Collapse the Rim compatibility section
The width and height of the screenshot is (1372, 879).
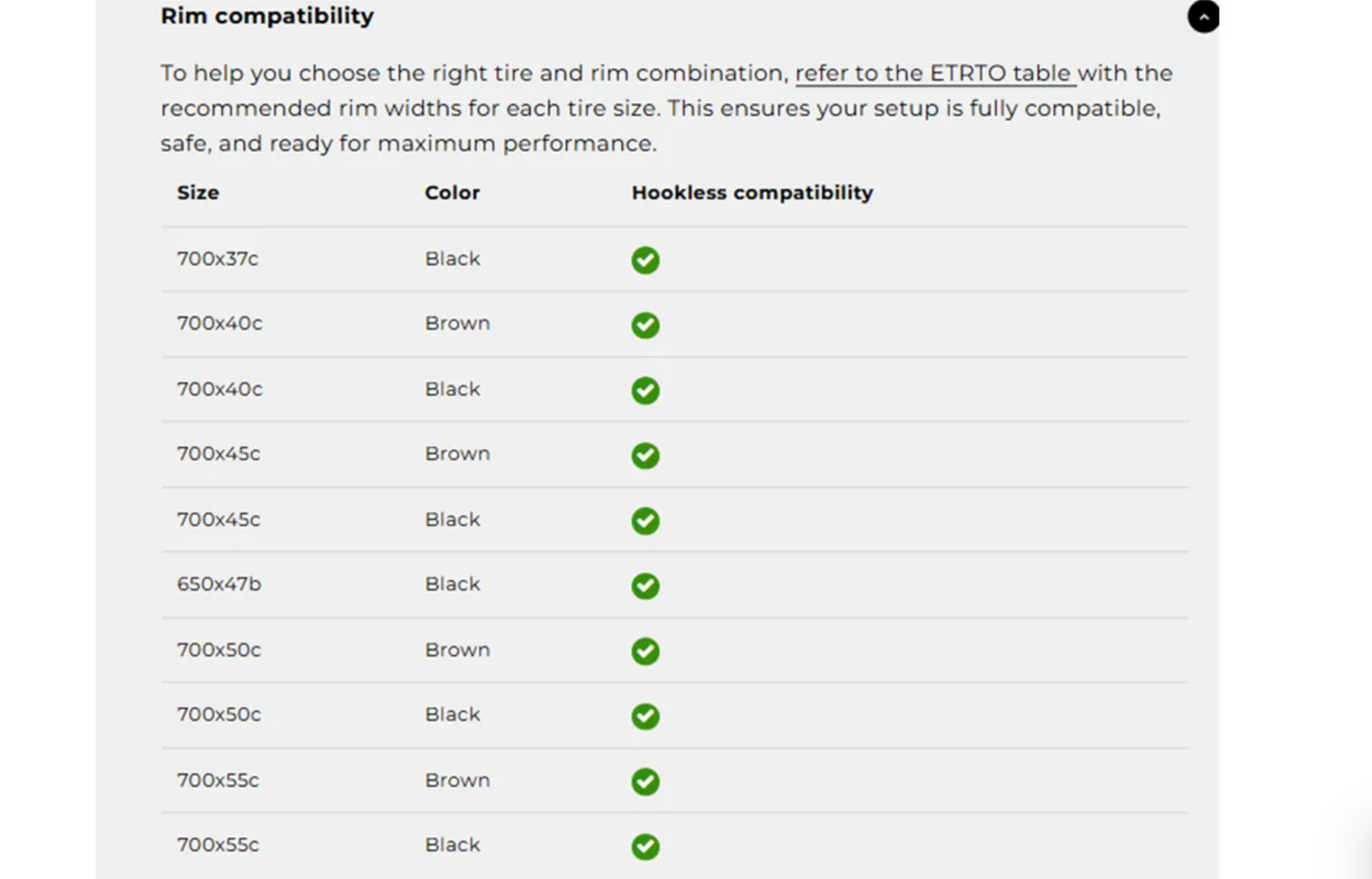point(1203,16)
